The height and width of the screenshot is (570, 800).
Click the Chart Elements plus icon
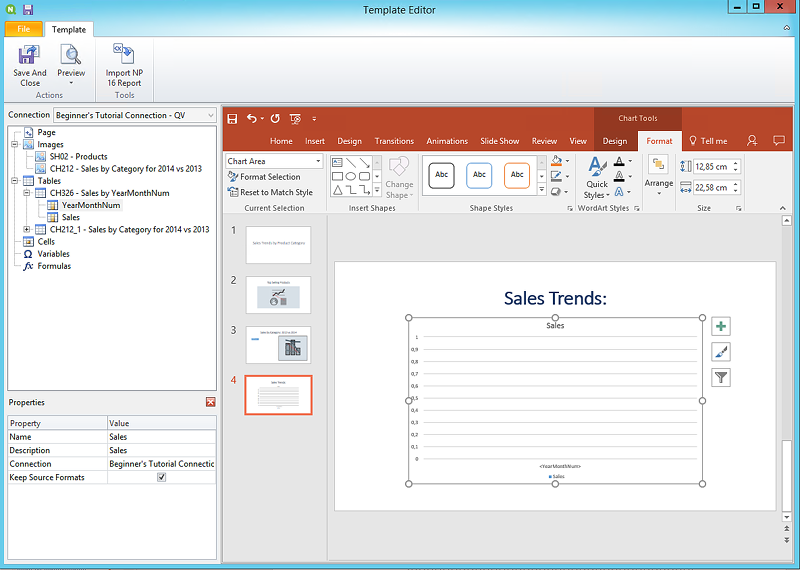pyautogui.click(x=721, y=327)
